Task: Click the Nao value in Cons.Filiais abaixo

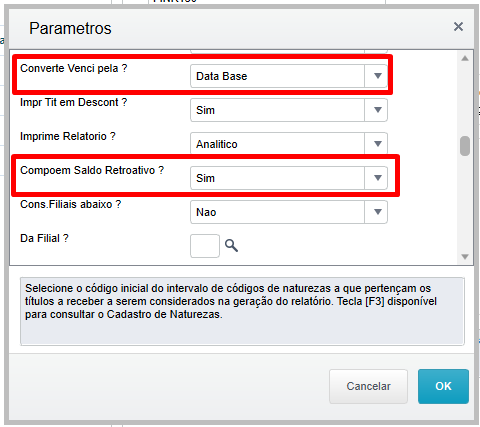Action: coord(206,212)
